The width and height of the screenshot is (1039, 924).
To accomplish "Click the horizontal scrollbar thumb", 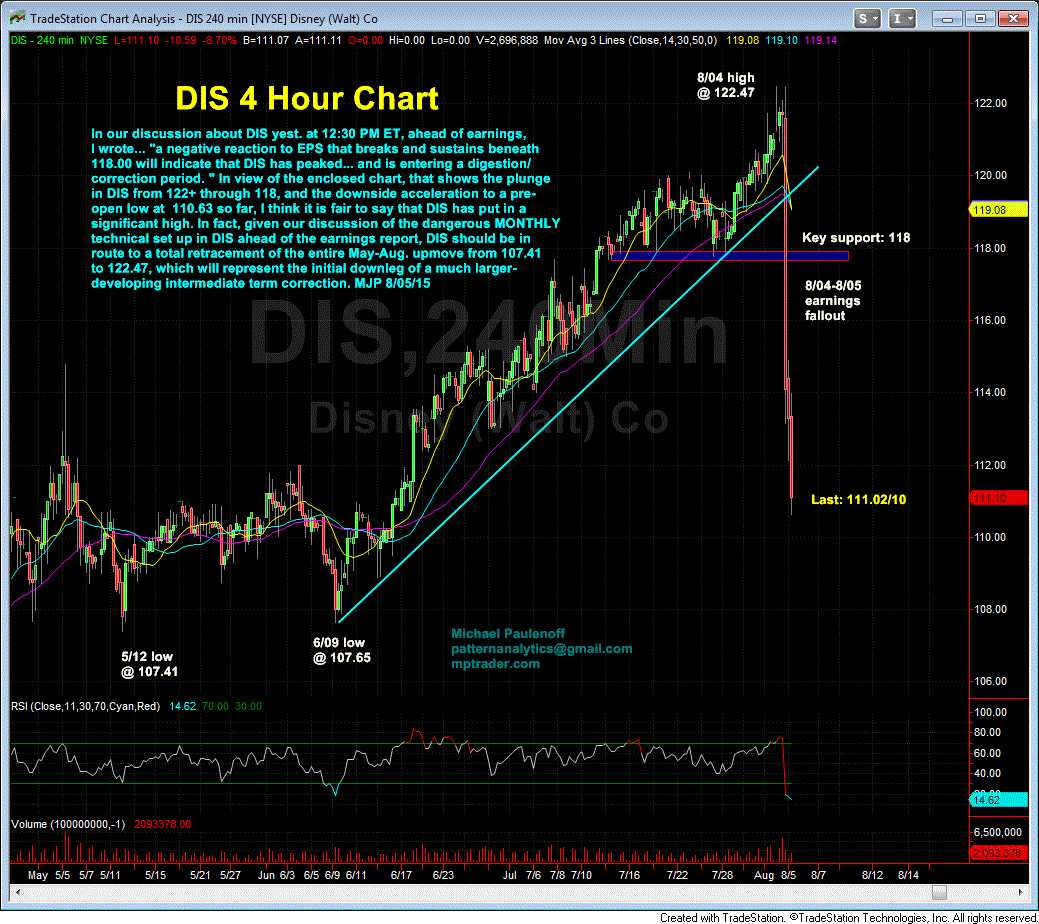I will coord(939,892).
